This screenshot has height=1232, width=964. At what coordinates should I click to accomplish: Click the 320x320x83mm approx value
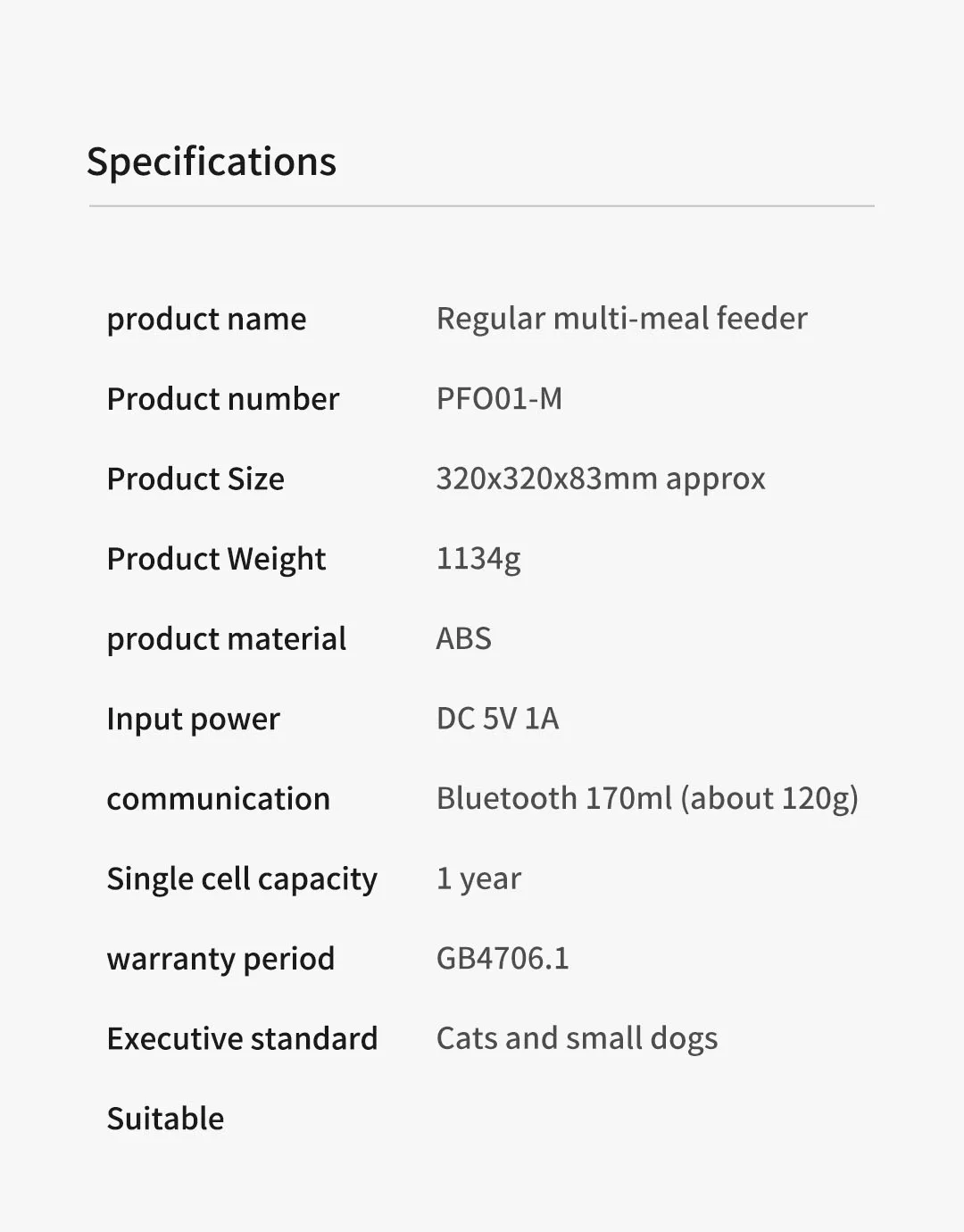pos(601,479)
